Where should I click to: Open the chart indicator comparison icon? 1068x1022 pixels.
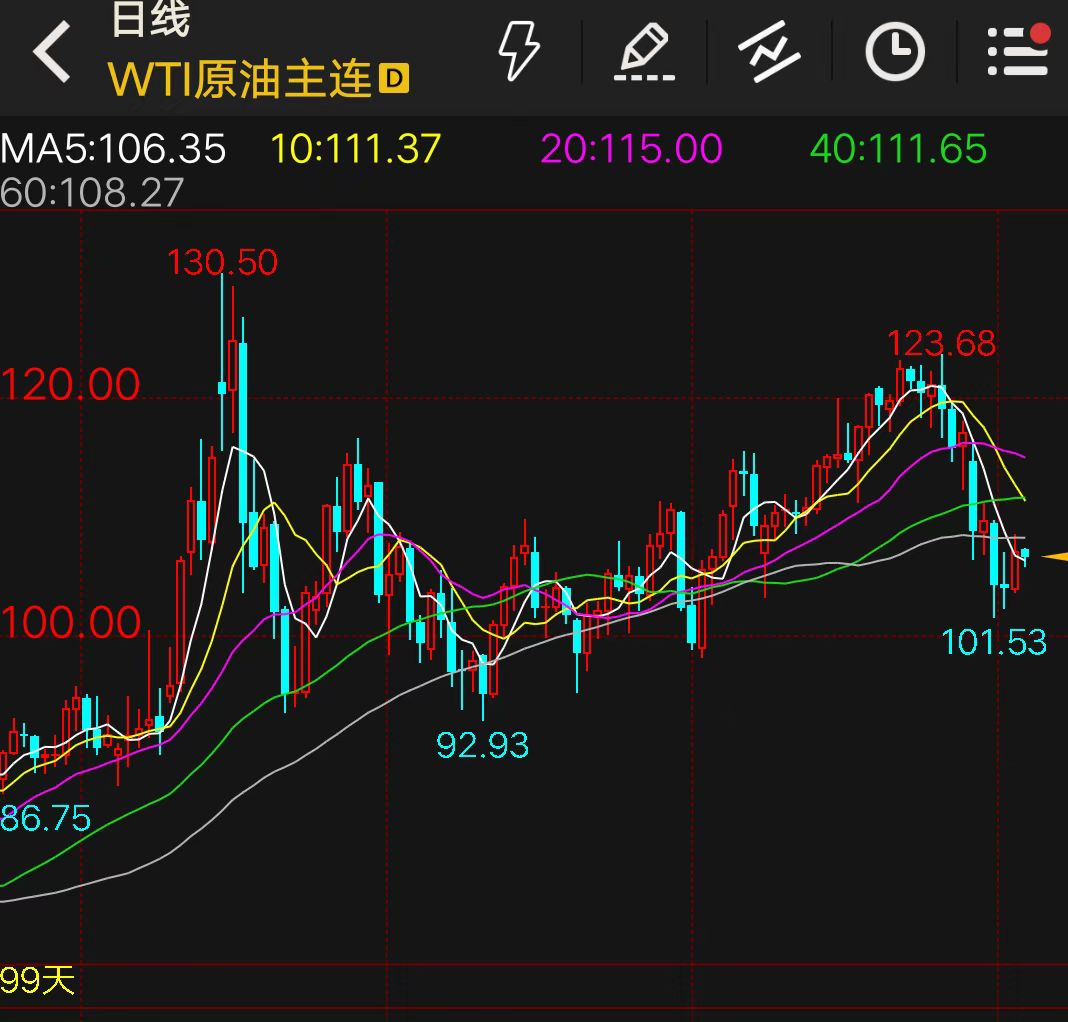(x=769, y=51)
